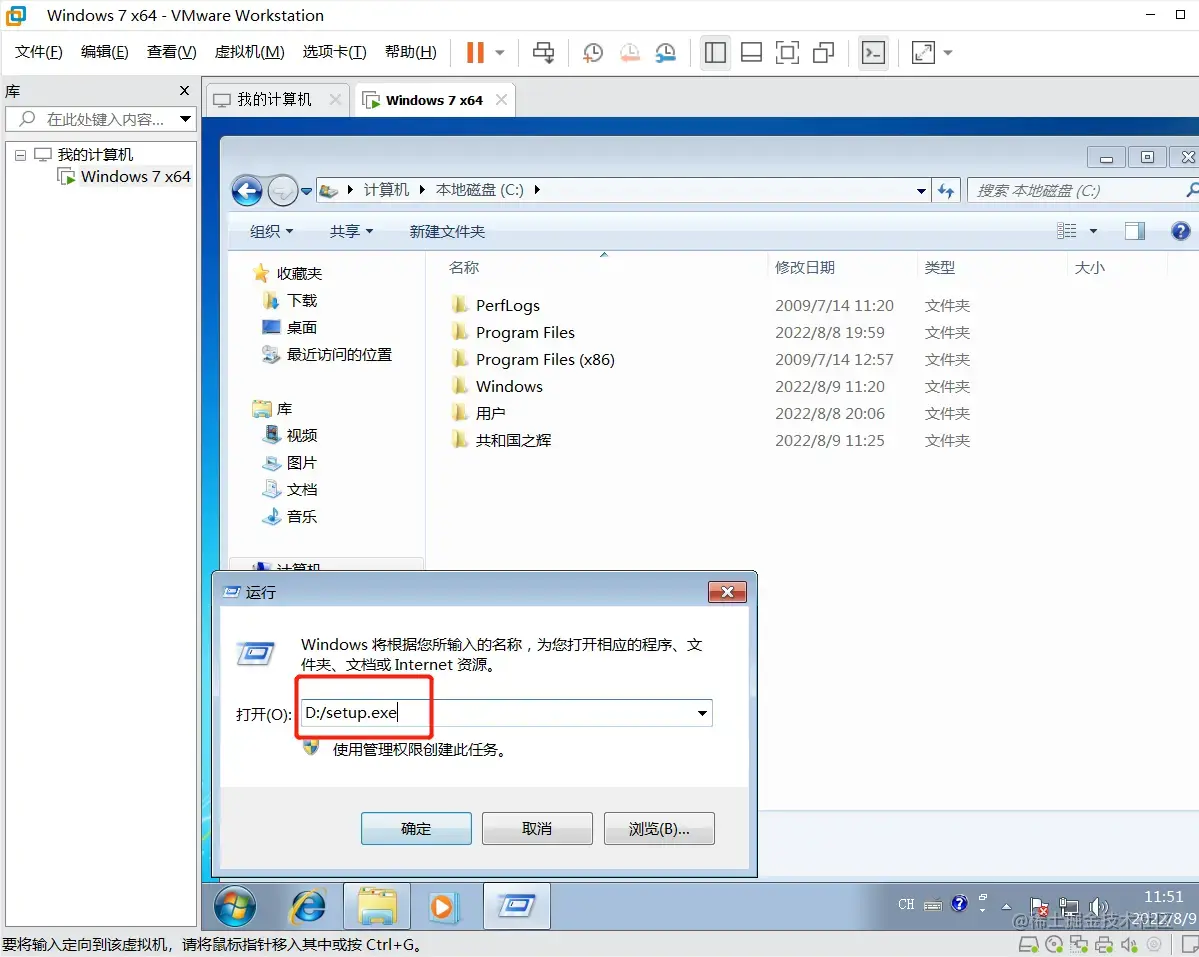
Task: Open the address bar history dropdown
Action: 921,191
